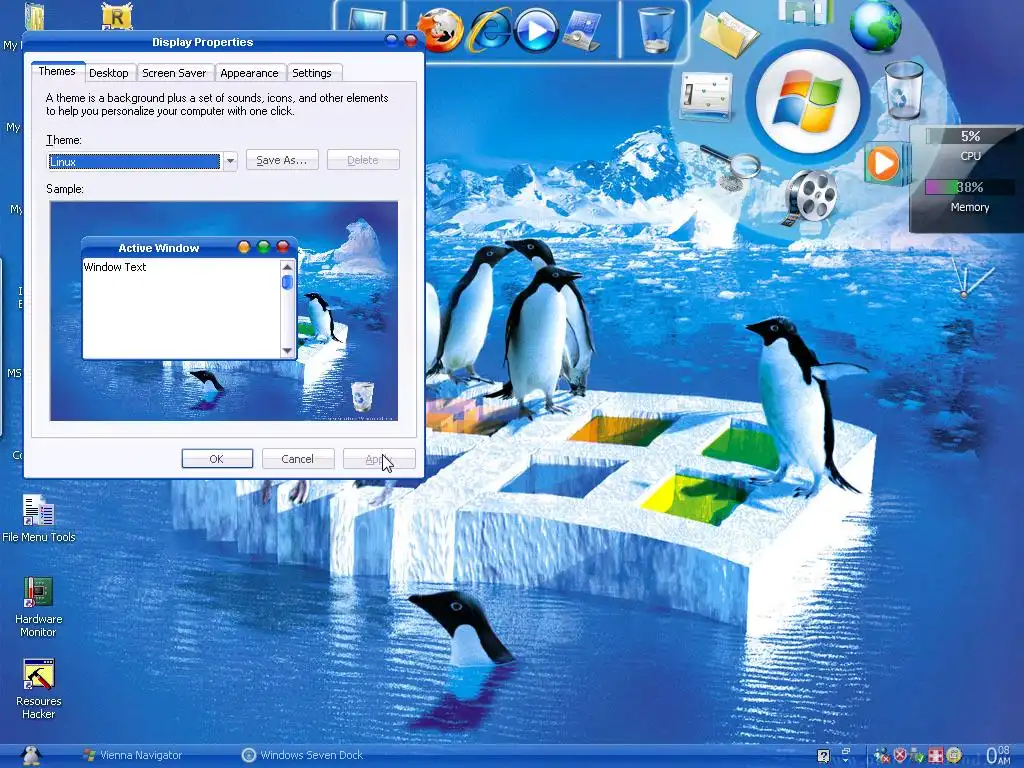1024x768 pixels.
Task: Click the Apply button
Action: 379,459
